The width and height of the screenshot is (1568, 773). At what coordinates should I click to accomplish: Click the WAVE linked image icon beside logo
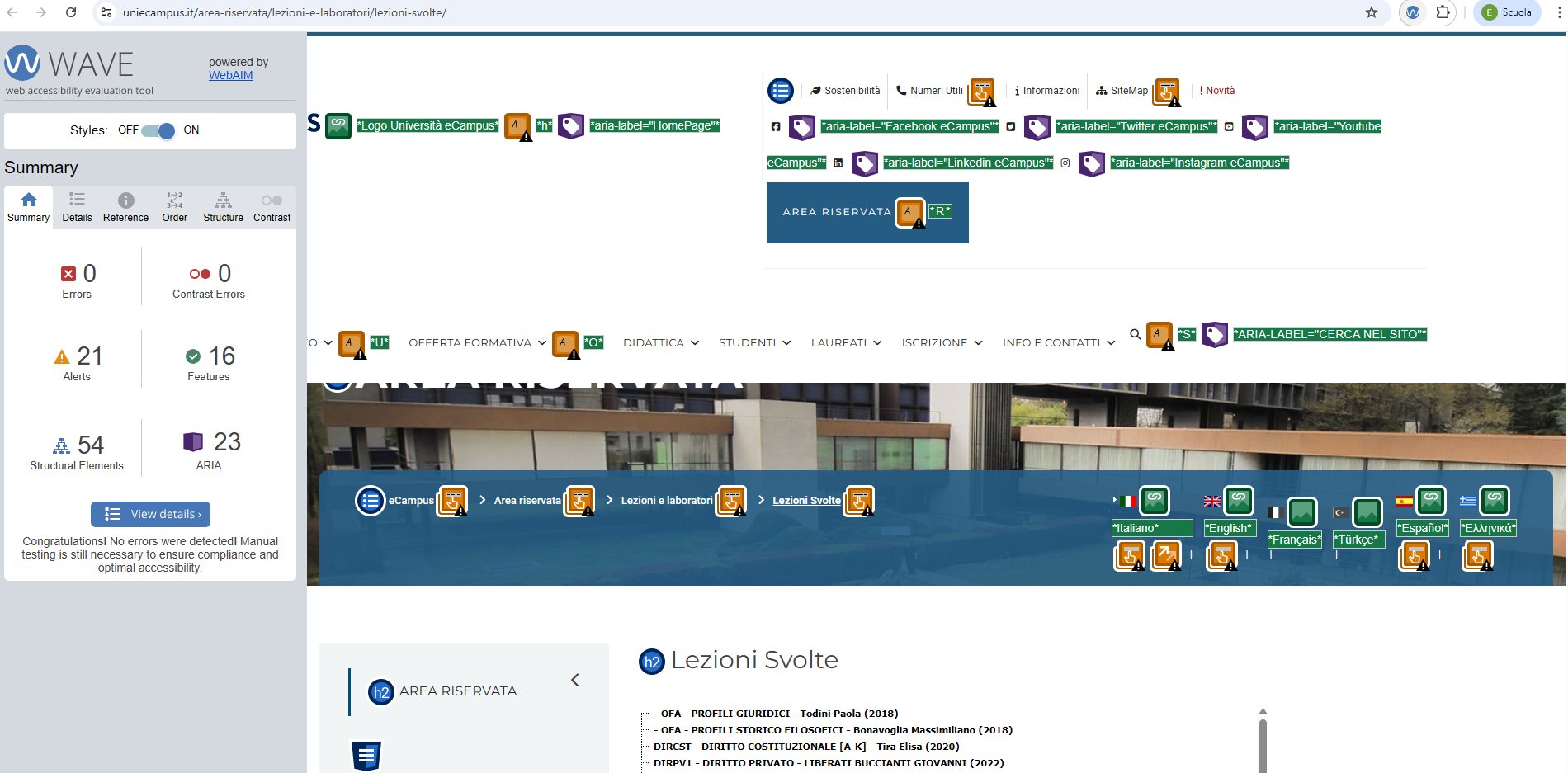tap(338, 125)
